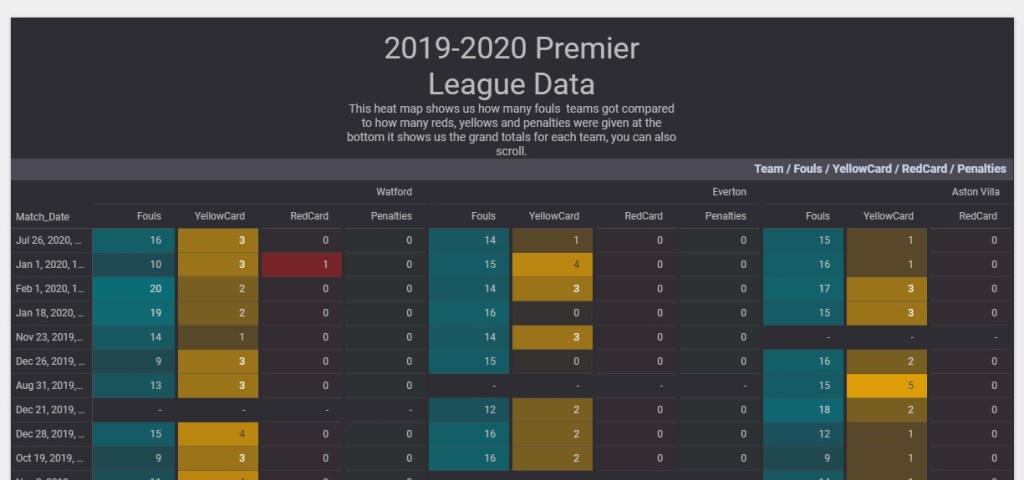Select the Aug 31, 2019 match date row
Screen dimensions: 1024x480
click(51, 386)
